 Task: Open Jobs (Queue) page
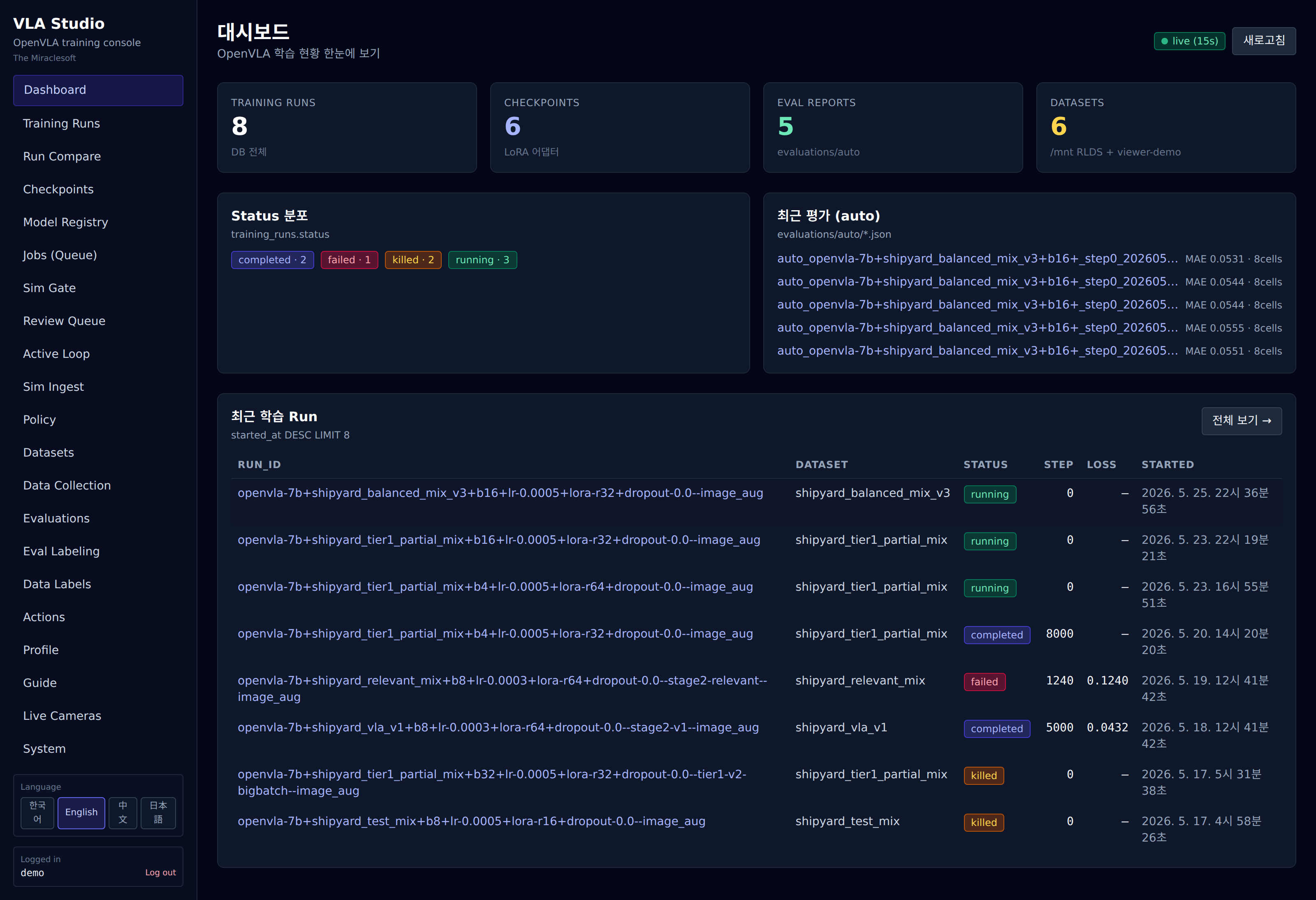(98, 255)
